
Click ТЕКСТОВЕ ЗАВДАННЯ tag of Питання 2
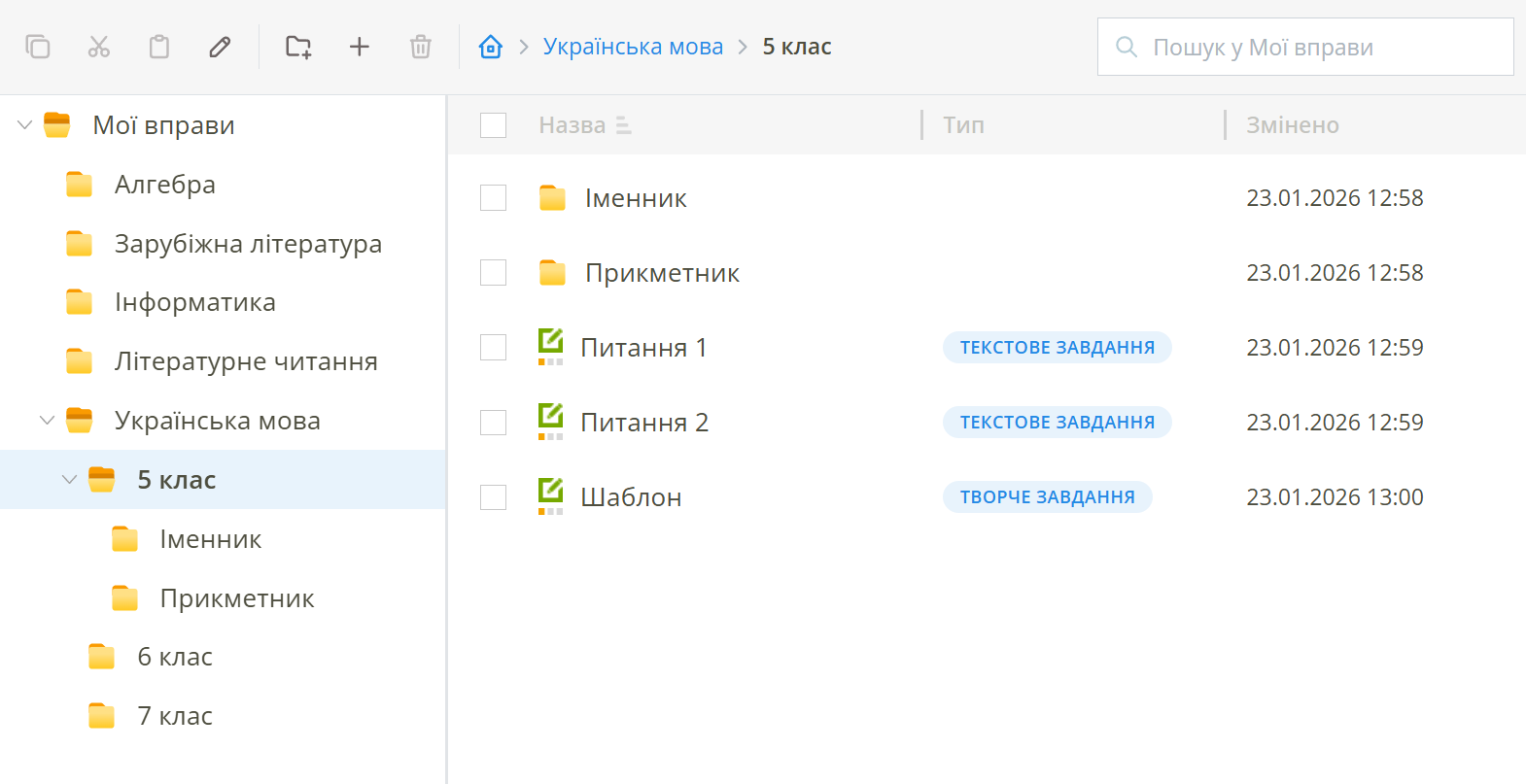click(x=1058, y=423)
